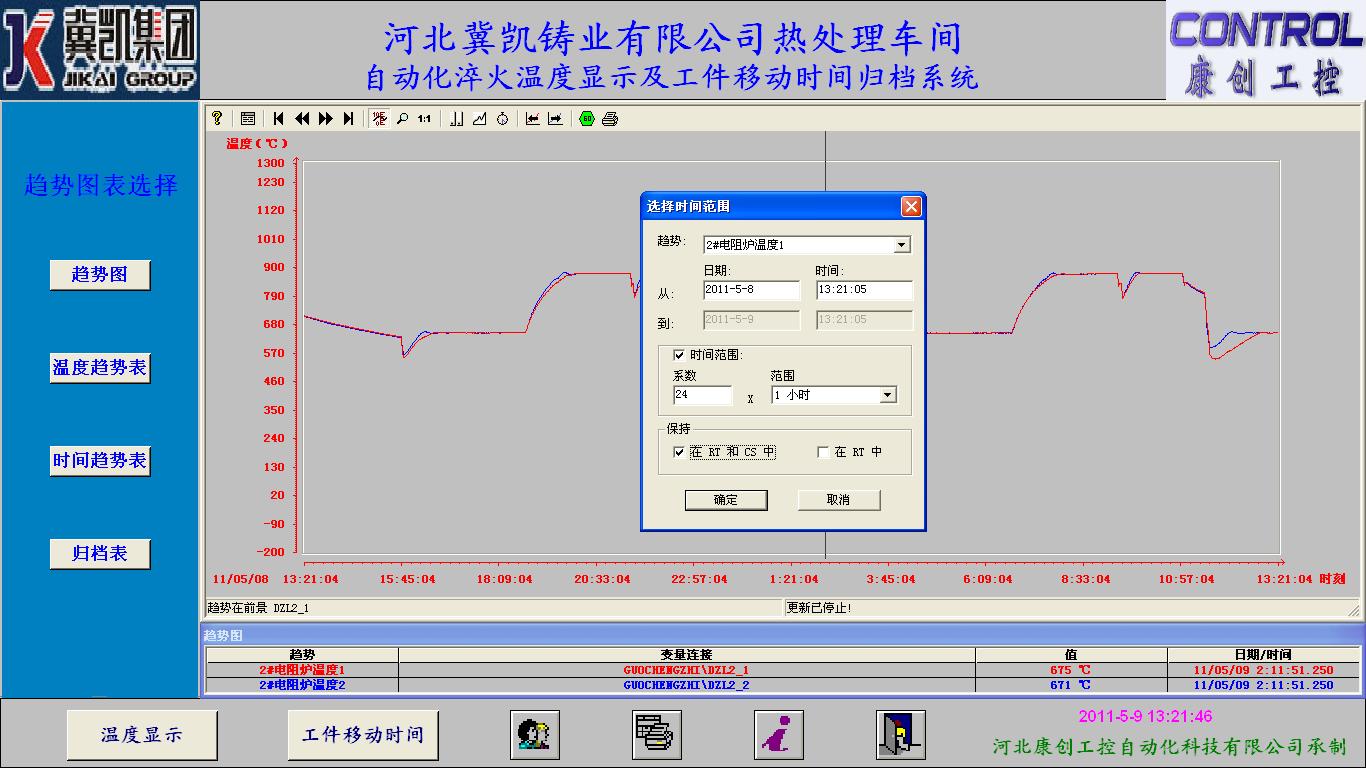Click the magnifier zoom tool icon

click(402, 119)
